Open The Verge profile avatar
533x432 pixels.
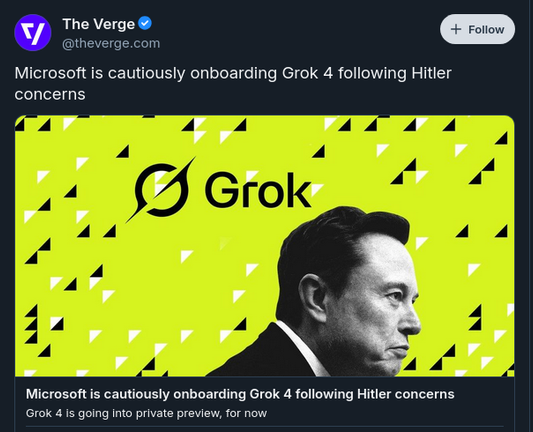point(33,32)
